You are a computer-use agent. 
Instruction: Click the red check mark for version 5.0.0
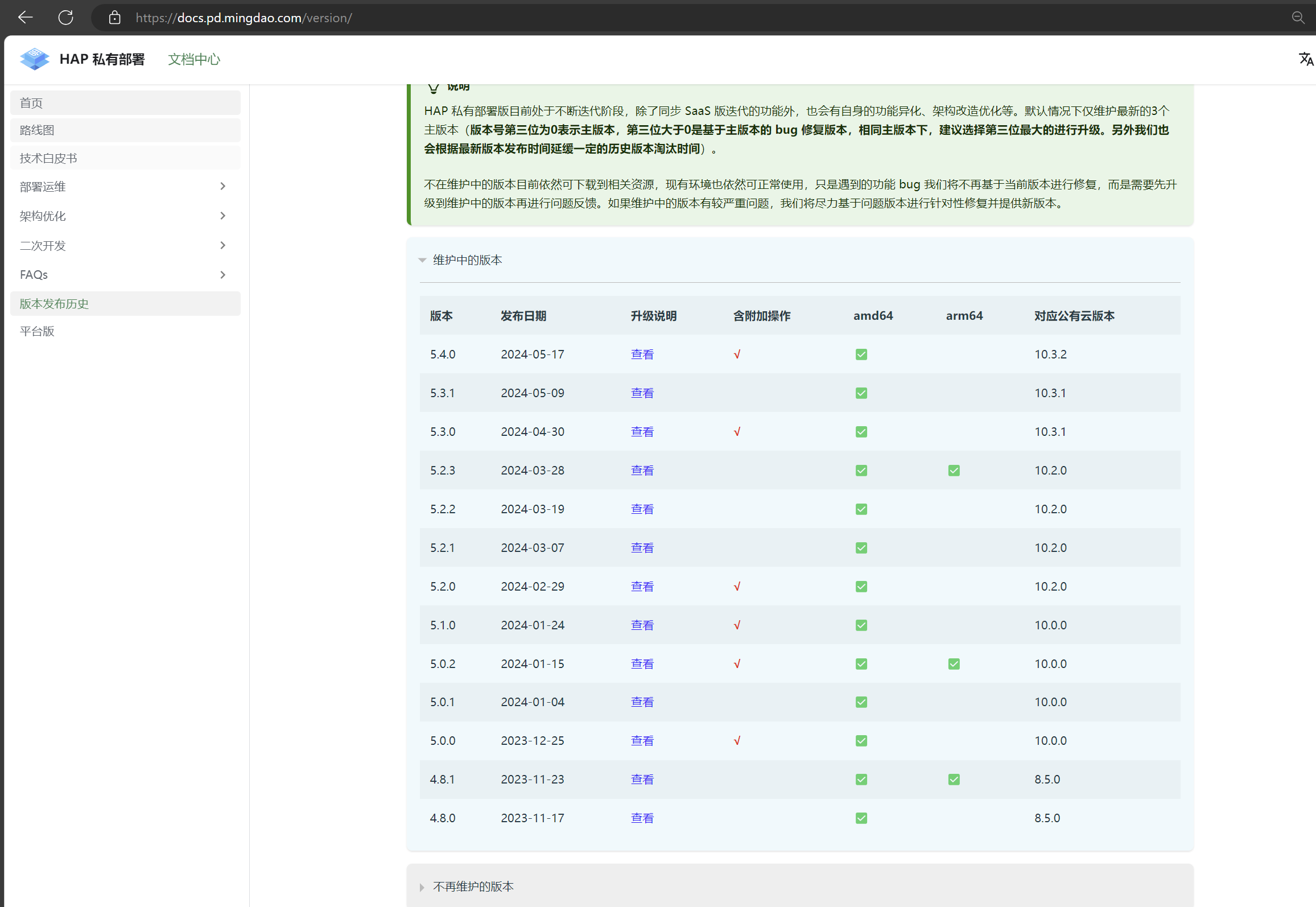tap(737, 741)
